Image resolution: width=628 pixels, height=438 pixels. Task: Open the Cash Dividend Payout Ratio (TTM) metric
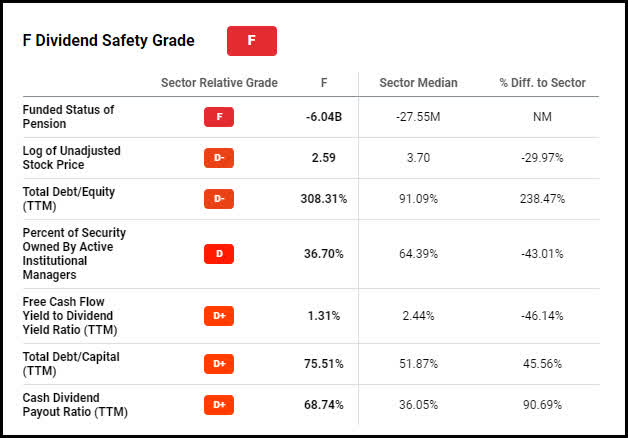pos(75,405)
